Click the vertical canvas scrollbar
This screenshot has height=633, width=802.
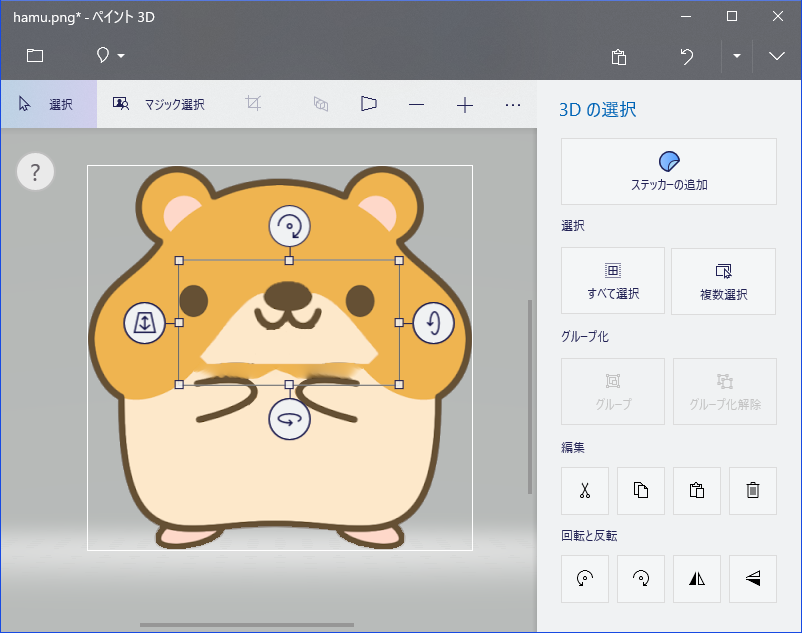(x=530, y=397)
